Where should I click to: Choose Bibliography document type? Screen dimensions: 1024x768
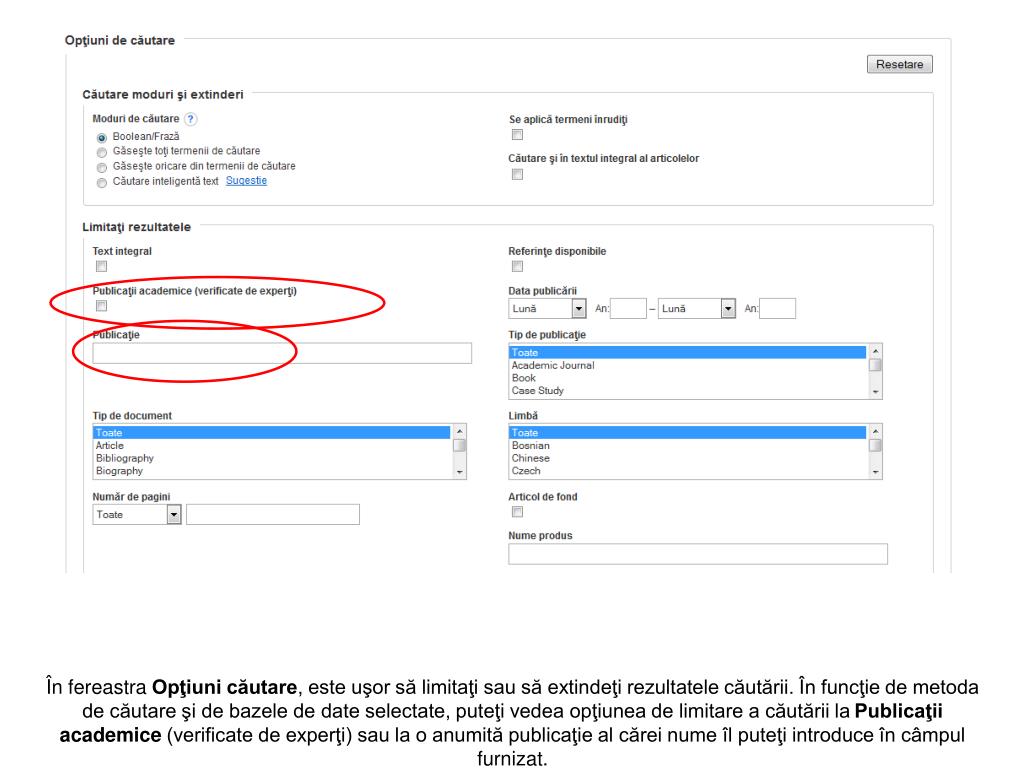[x=272, y=458]
